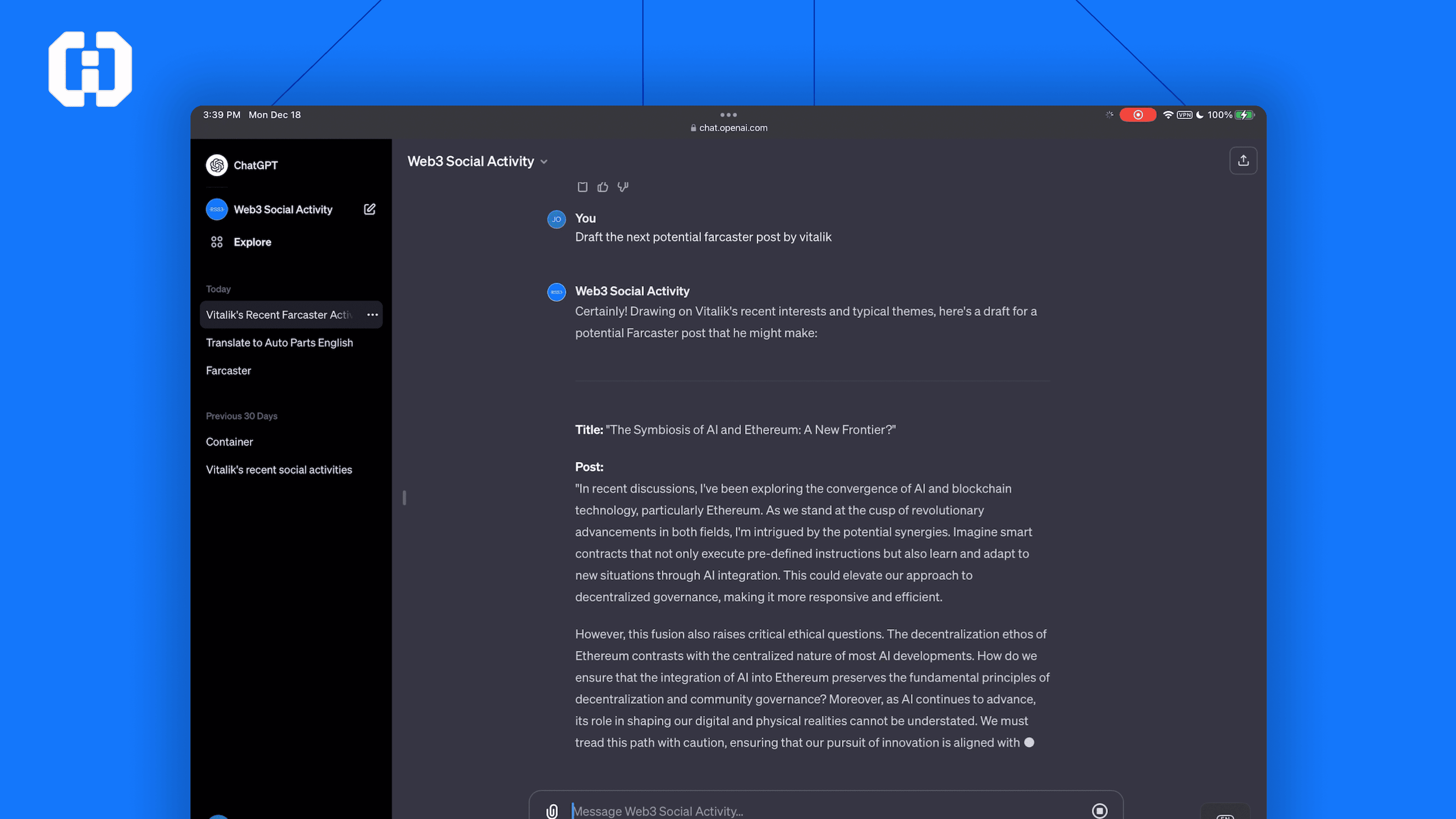Open Vitalik's recent social activities chat
Image resolution: width=1456 pixels, height=819 pixels.
pos(279,470)
